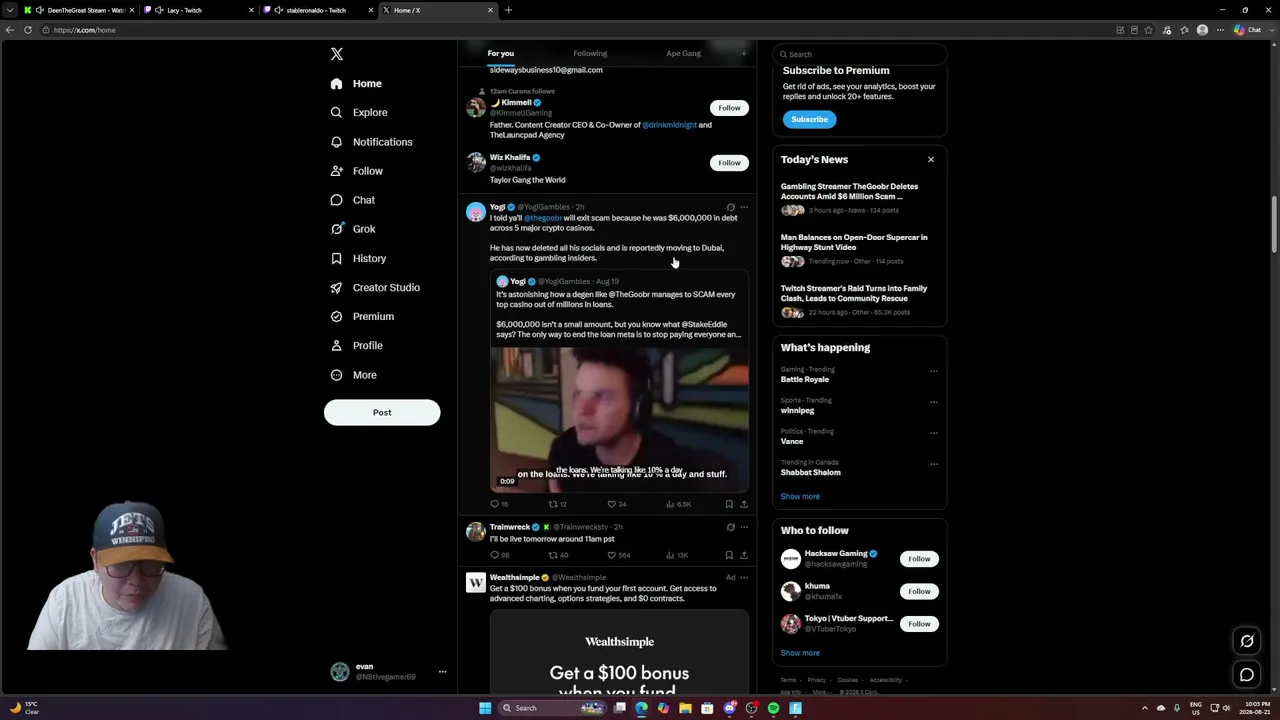The width and height of the screenshot is (1280, 720).
Task: Open the @drinkmidnight mention link
Action: click(x=669, y=125)
